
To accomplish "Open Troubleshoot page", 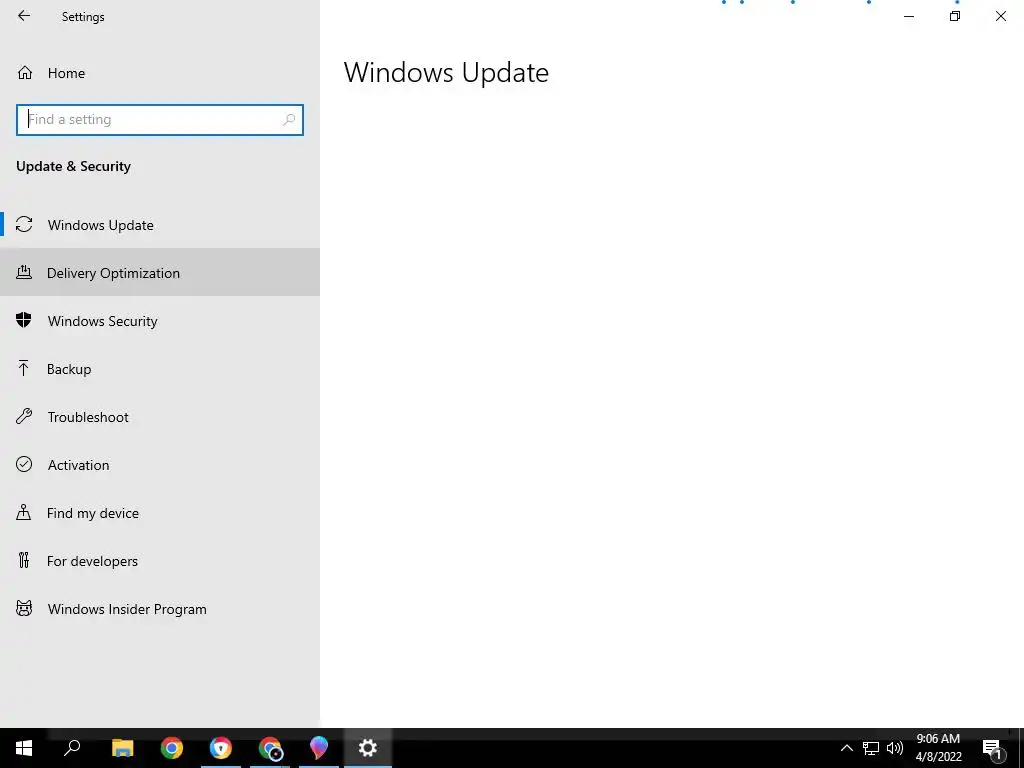I will (x=160, y=417).
